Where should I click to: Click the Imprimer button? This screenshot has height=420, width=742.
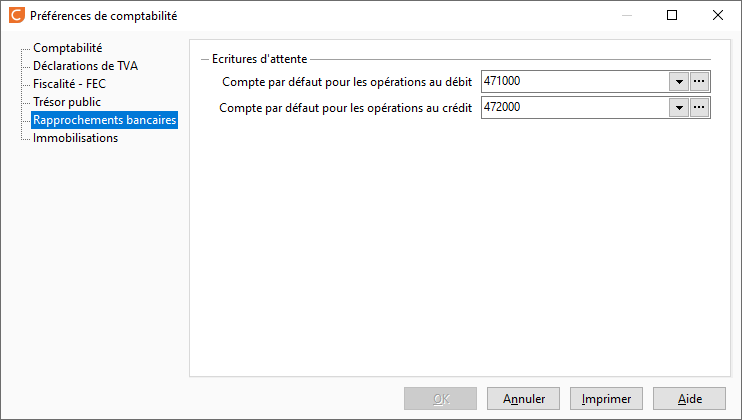click(606, 399)
